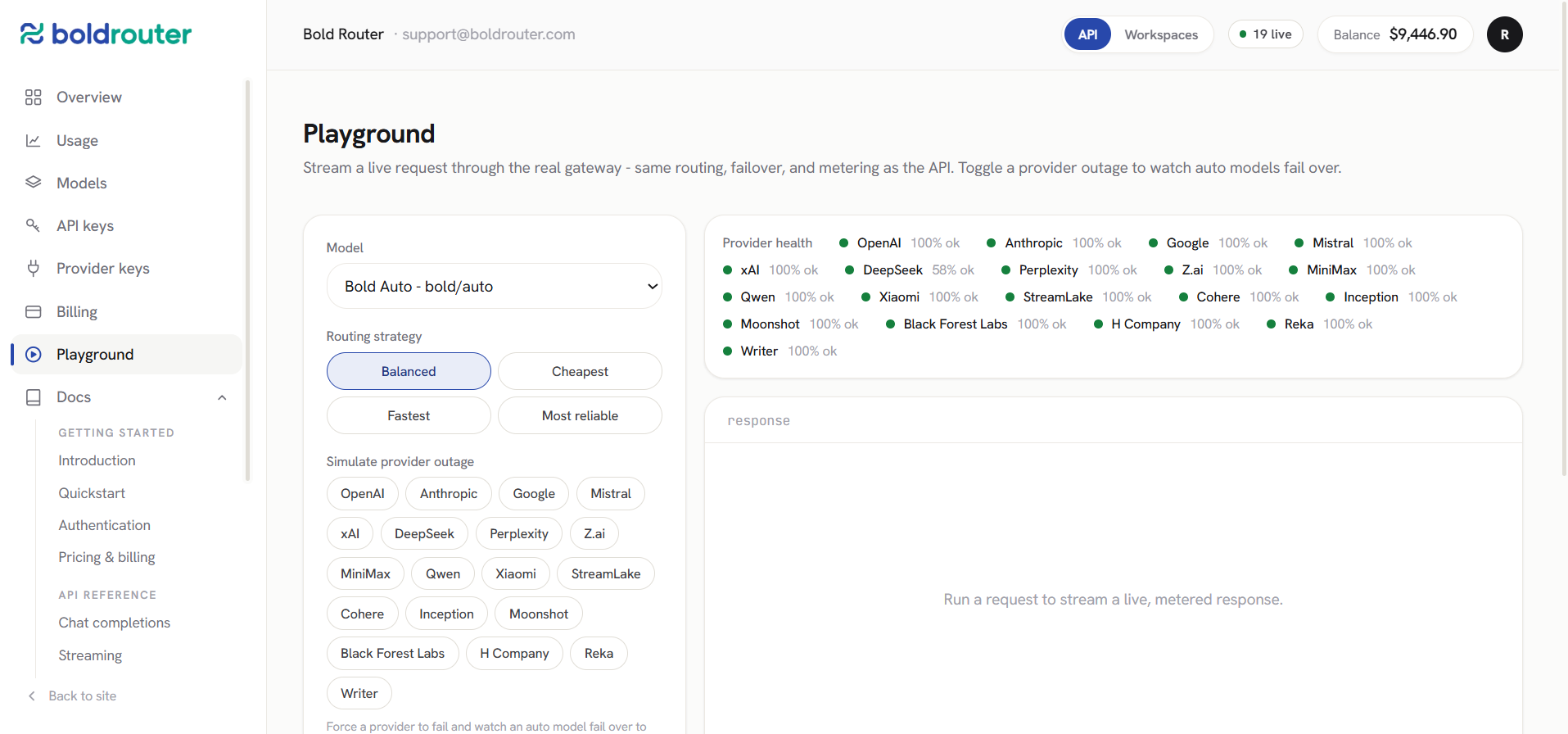Click the boldrouter logo icon
This screenshot has width=1568, height=734.
pos(32,34)
